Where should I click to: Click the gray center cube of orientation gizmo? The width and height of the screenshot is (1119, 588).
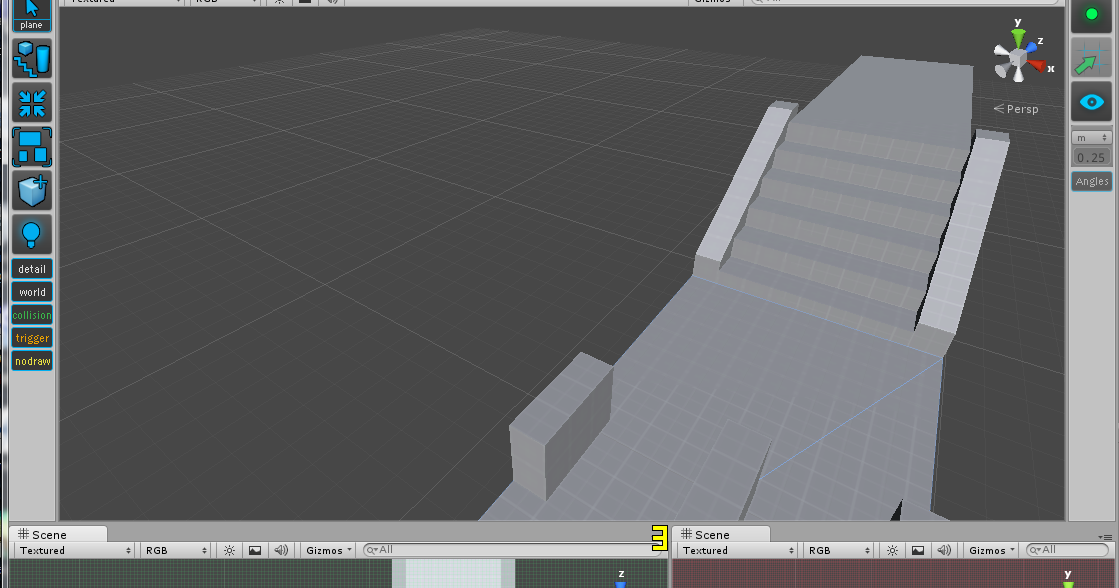coord(1018,59)
